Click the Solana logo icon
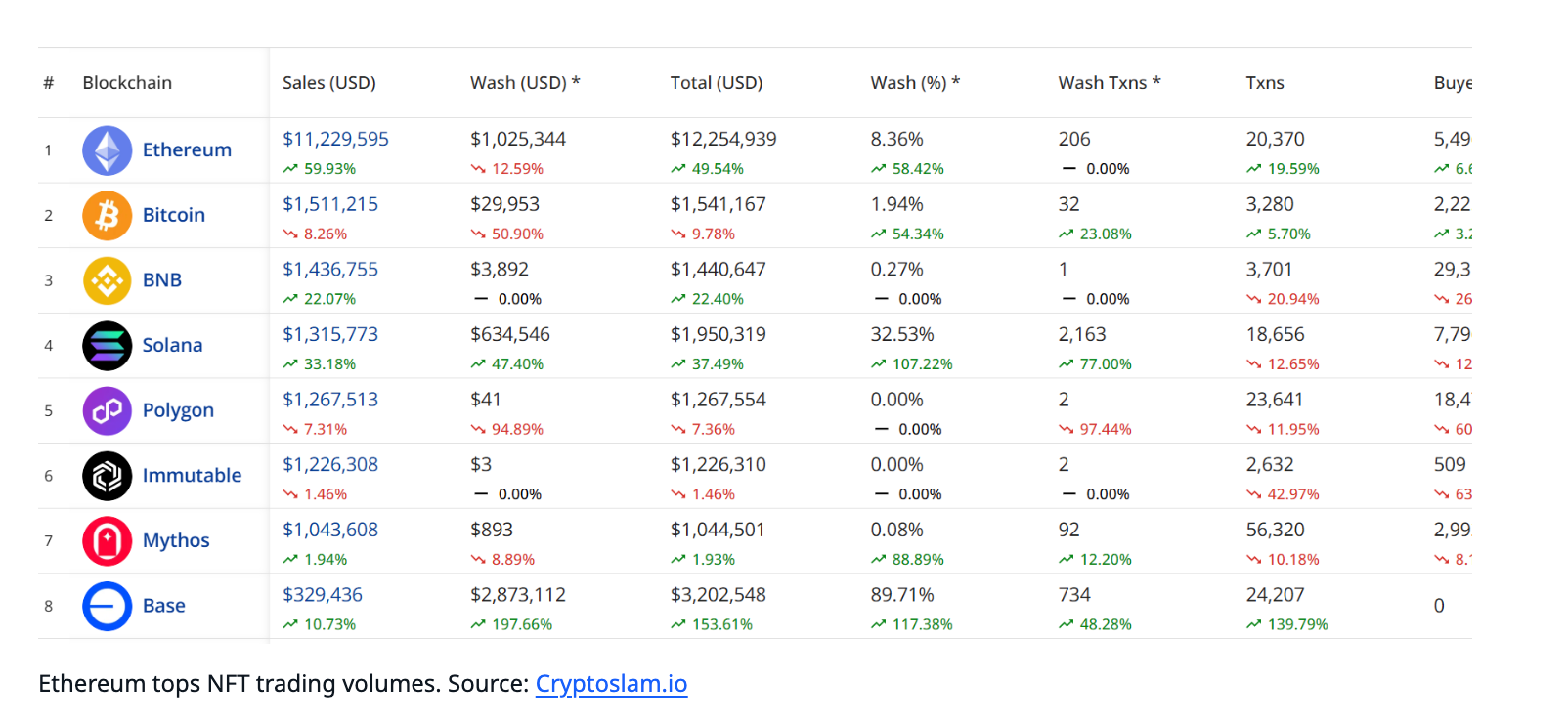This screenshot has width=1568, height=723. pos(108,346)
